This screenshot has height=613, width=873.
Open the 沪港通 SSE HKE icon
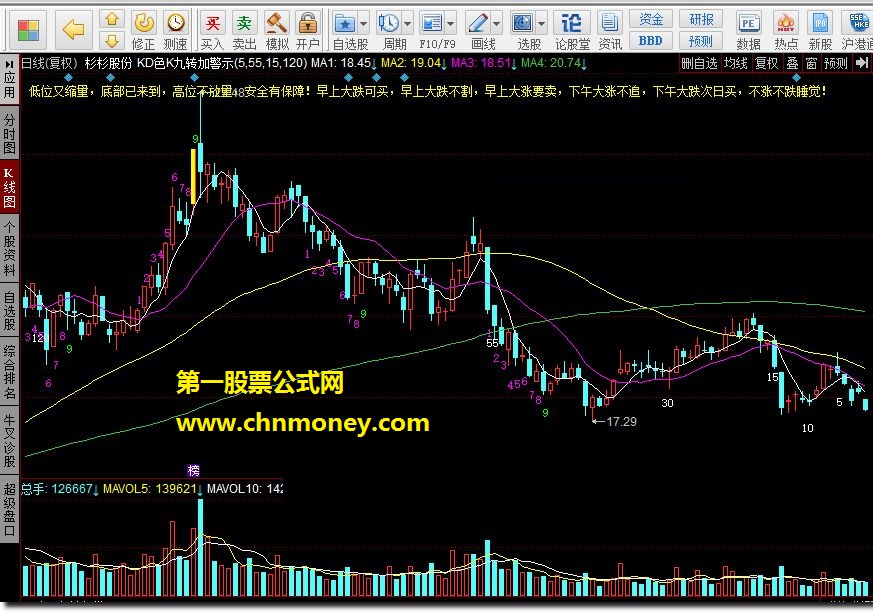click(857, 30)
